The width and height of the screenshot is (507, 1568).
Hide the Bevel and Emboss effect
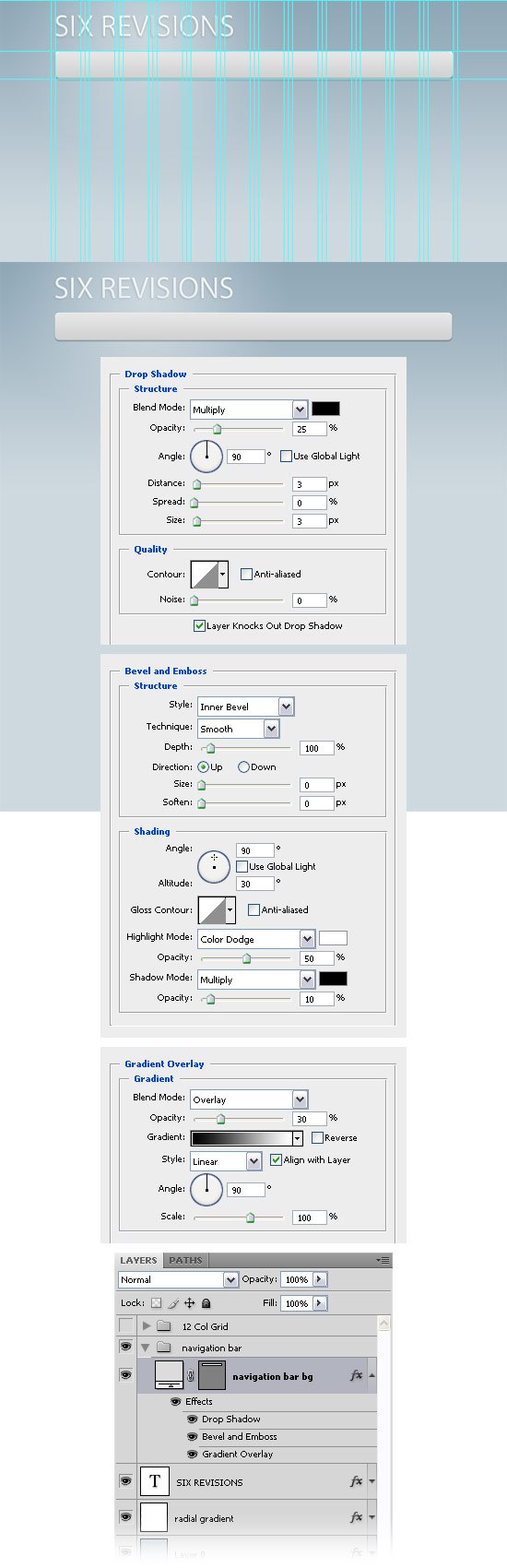pyautogui.click(x=193, y=1436)
